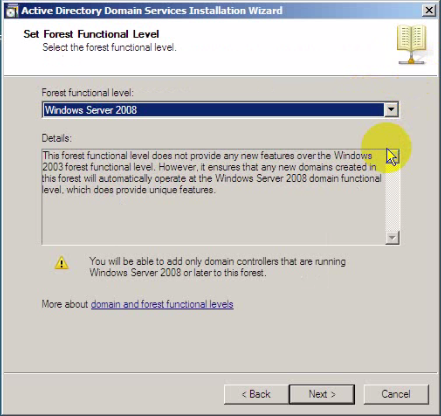This screenshot has width=441, height=416.
Task: Click the 'Details:' label
Action: point(57,138)
